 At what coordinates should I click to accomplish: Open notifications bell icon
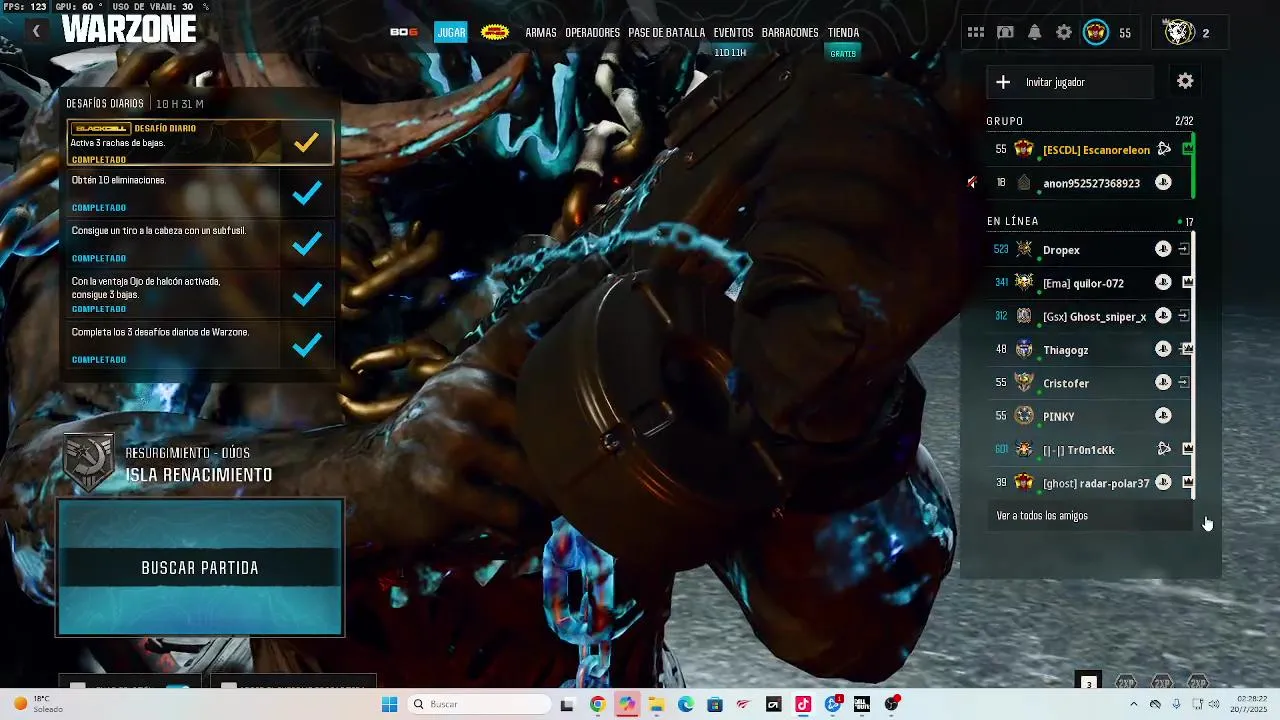tap(1035, 33)
